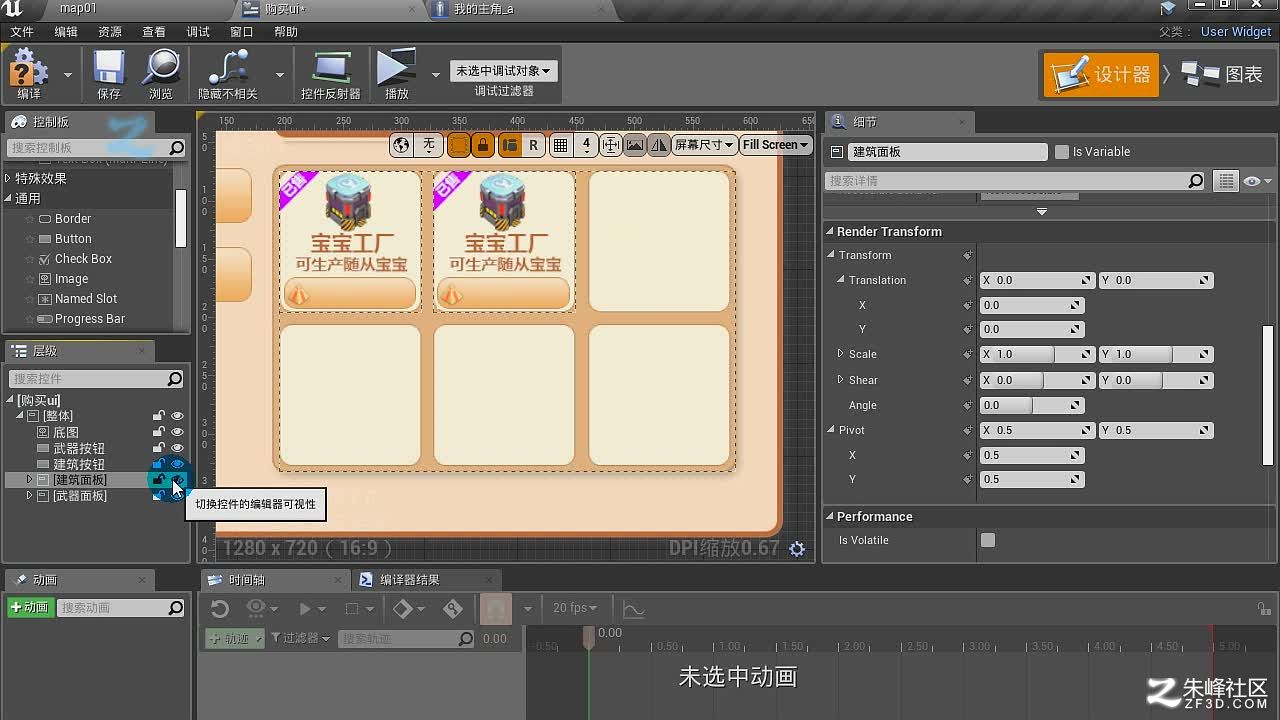Image resolution: width=1280 pixels, height=720 pixels.
Task: Open the 20 fps dropdown
Action: [575, 608]
